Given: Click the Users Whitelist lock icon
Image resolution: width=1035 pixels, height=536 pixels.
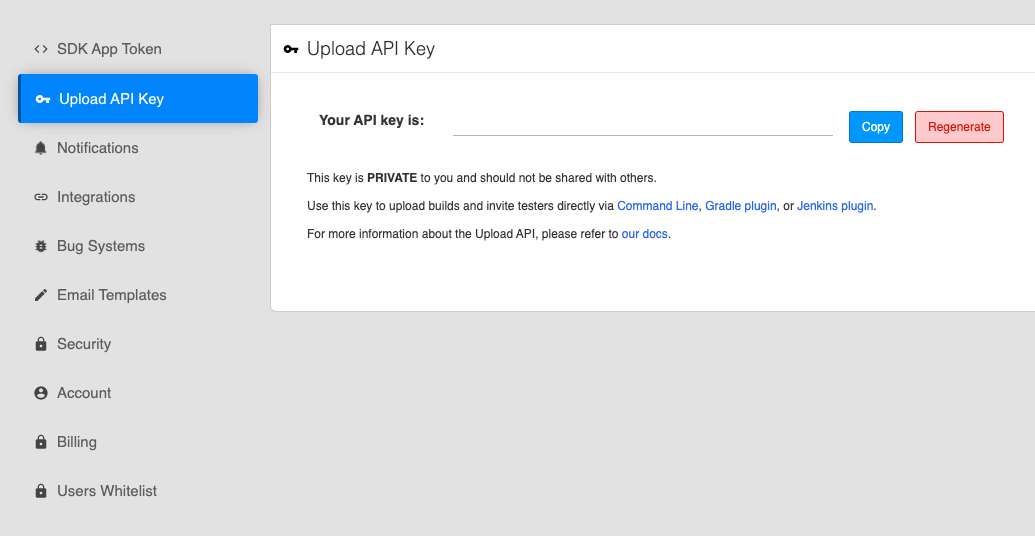Looking at the screenshot, I should pyautogui.click(x=41, y=491).
